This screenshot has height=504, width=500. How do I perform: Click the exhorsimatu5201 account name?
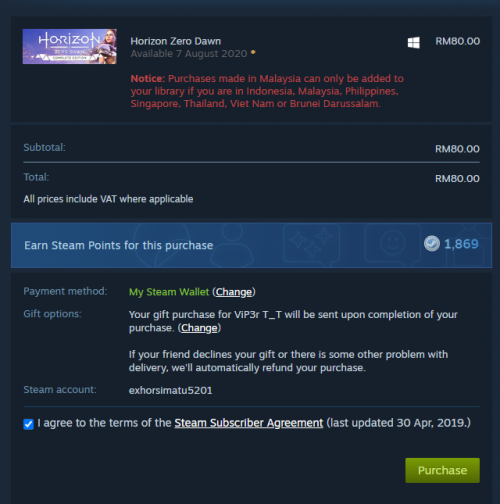[x=170, y=390]
